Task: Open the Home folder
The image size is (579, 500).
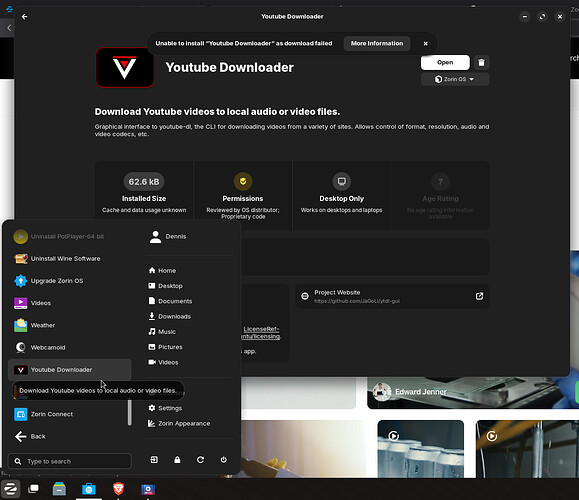Action: tap(189, 270)
